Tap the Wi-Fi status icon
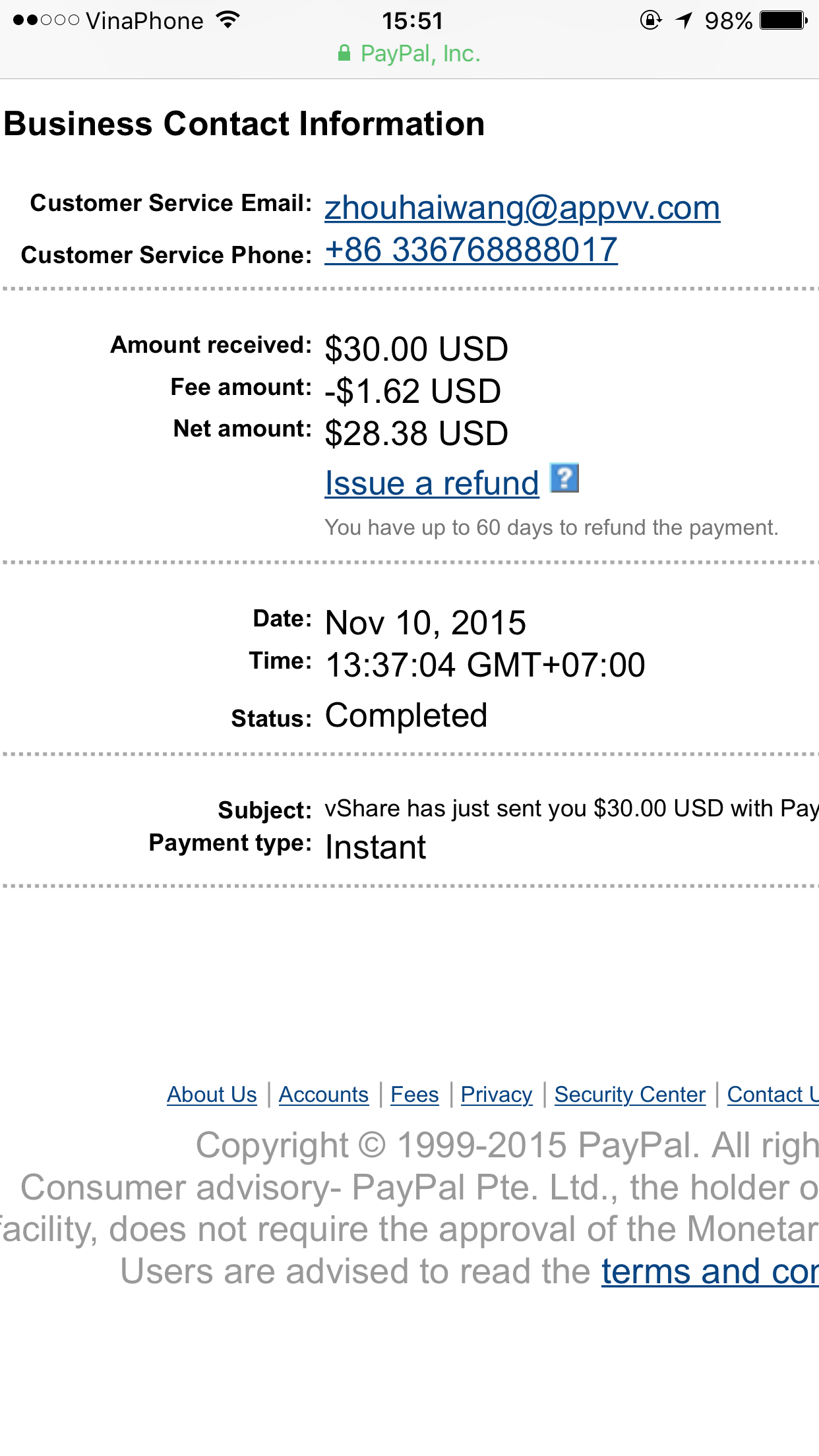The height and width of the screenshot is (1456, 819). (x=228, y=20)
